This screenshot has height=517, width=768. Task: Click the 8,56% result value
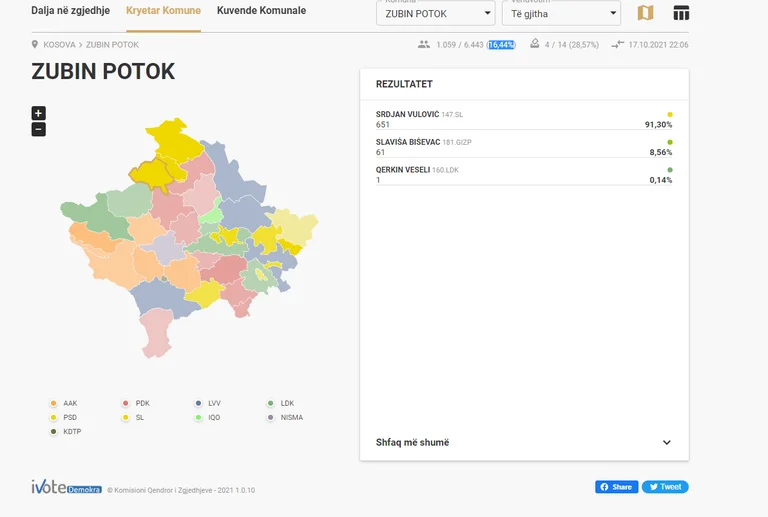pos(661,152)
